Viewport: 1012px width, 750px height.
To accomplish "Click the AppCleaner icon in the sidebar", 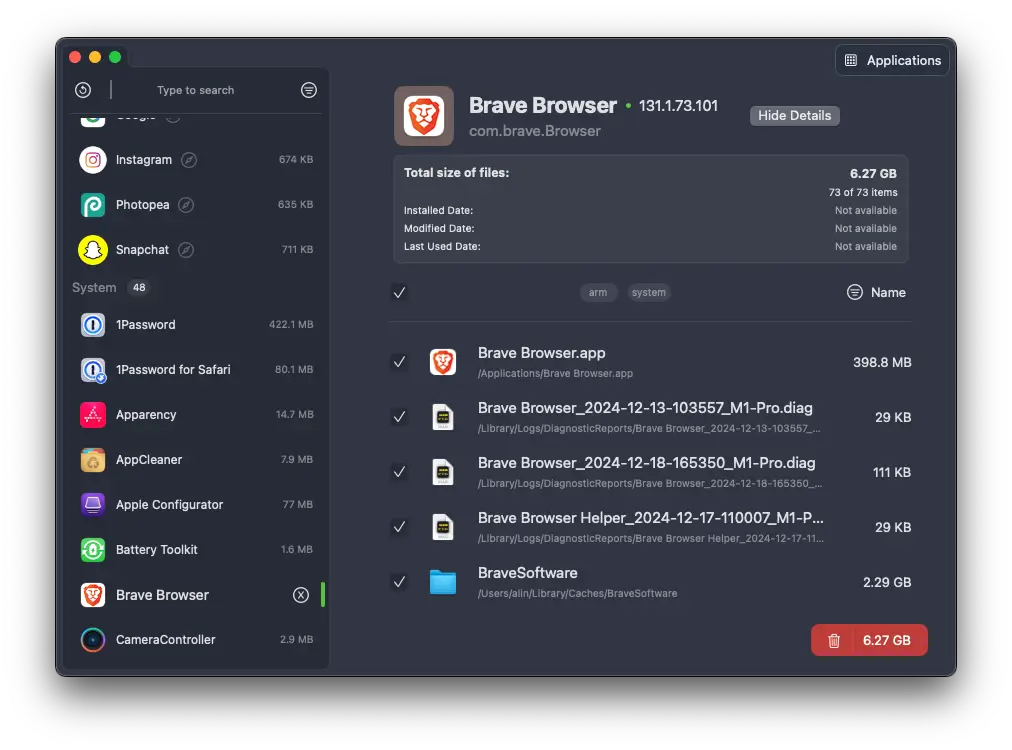I will click(x=92, y=459).
